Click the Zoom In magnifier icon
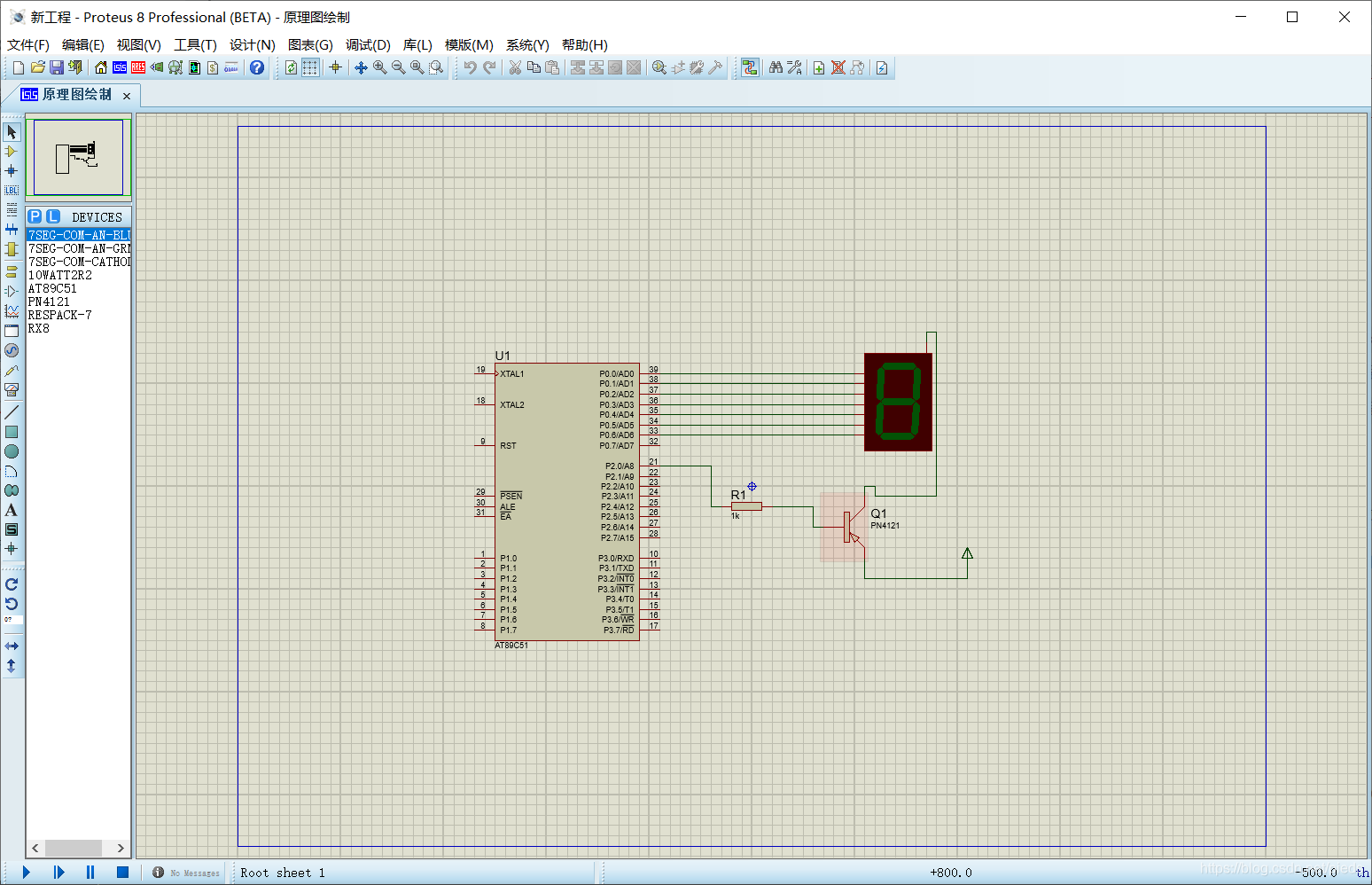 (379, 67)
